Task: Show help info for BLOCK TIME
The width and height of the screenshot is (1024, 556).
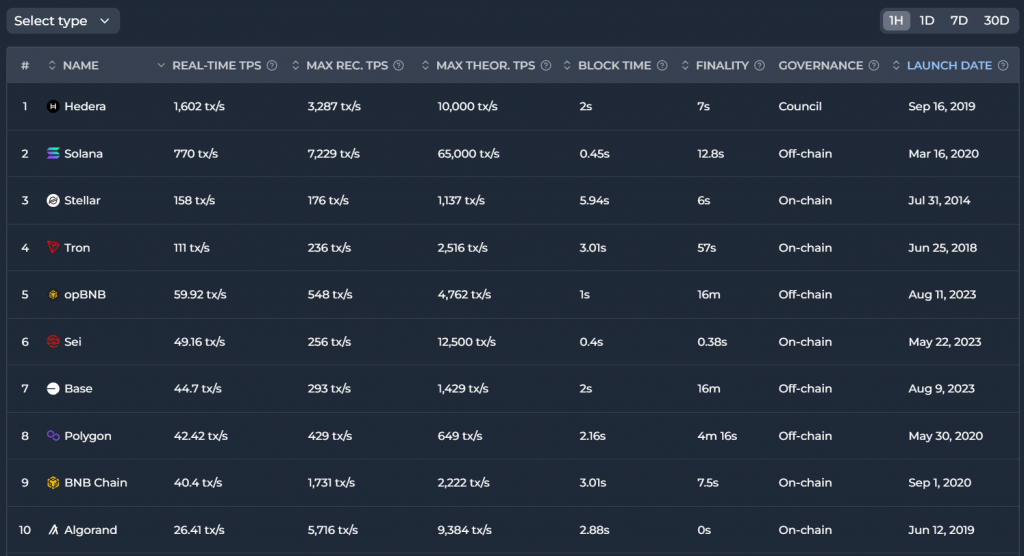Action: (x=662, y=65)
